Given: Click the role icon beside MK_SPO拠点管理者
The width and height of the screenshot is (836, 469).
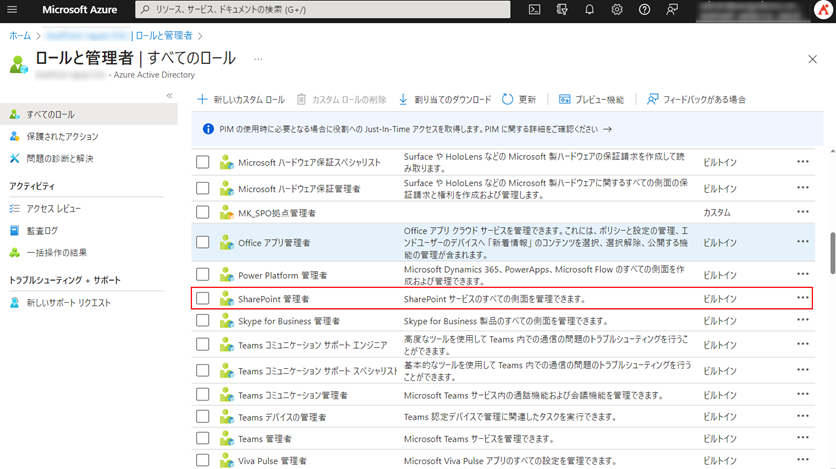Looking at the screenshot, I should pos(227,213).
